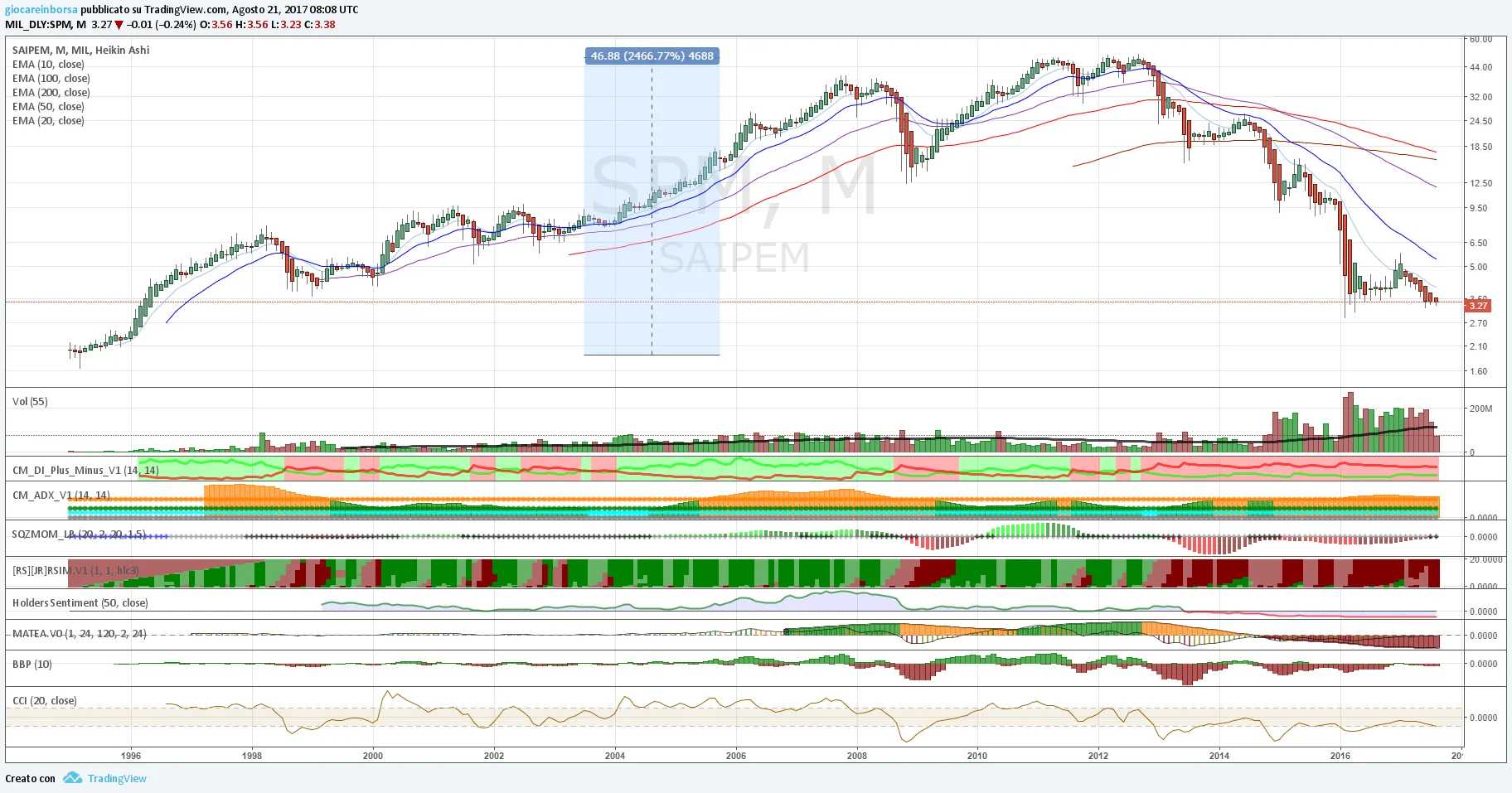The image size is (1512, 793).
Task: Click the 2.10 price axis label
Action: click(x=1478, y=346)
